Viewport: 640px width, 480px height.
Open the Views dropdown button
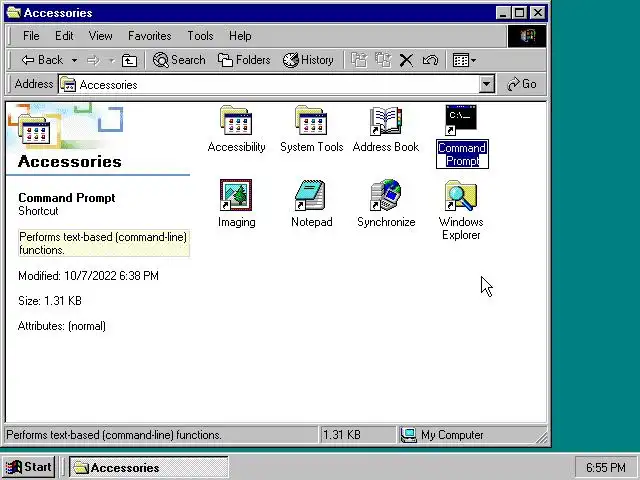click(464, 60)
